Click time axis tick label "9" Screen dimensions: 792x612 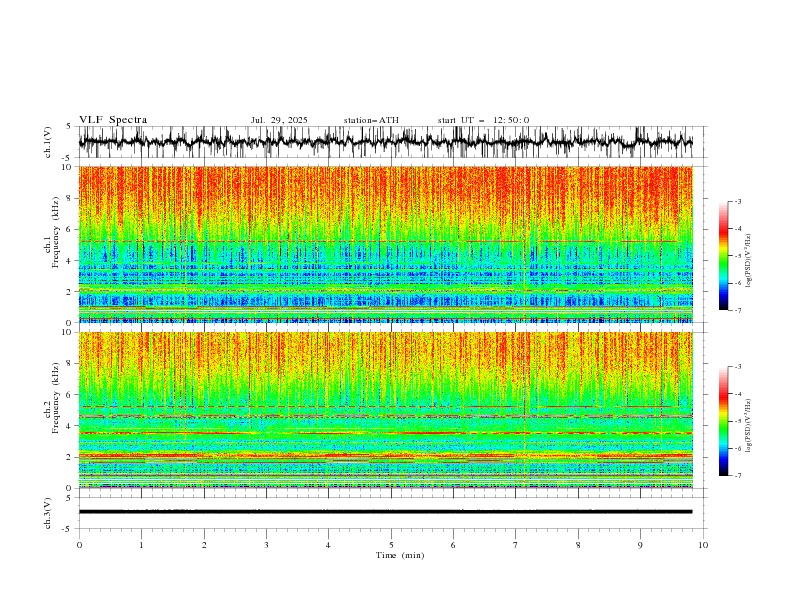point(640,545)
